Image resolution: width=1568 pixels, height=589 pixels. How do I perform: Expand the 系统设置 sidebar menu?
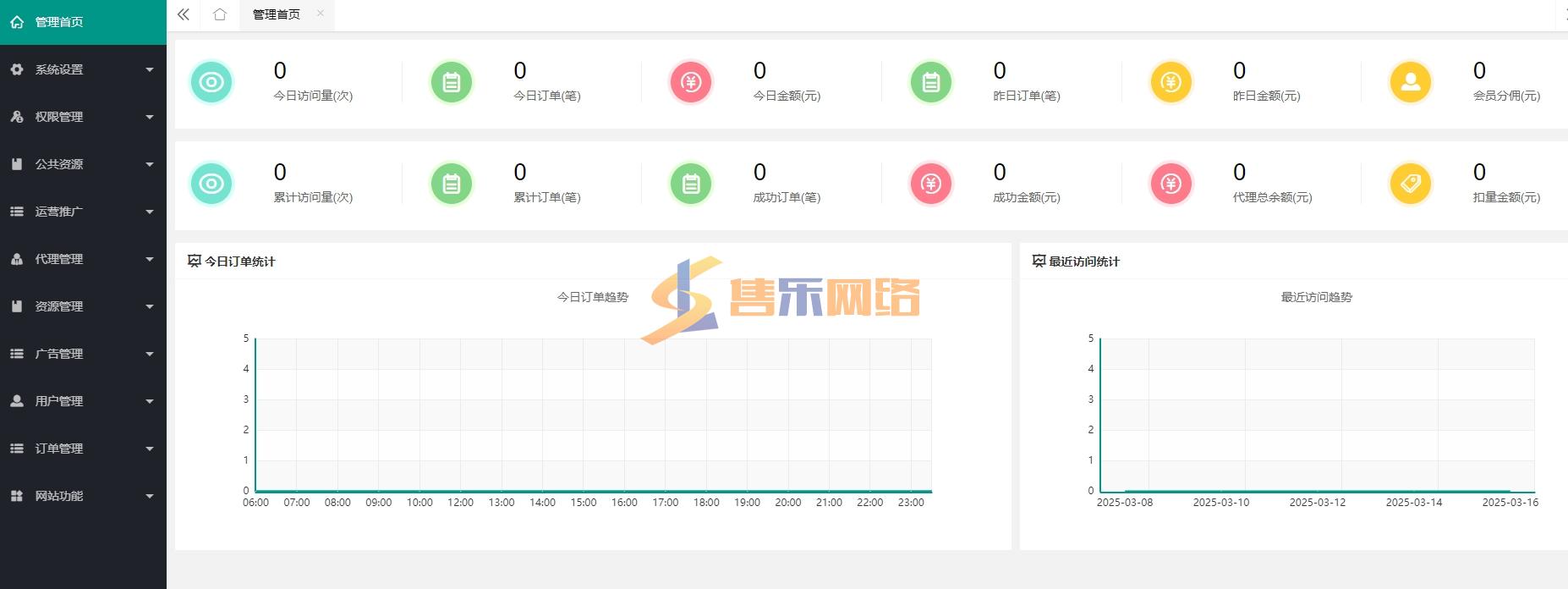click(x=82, y=69)
